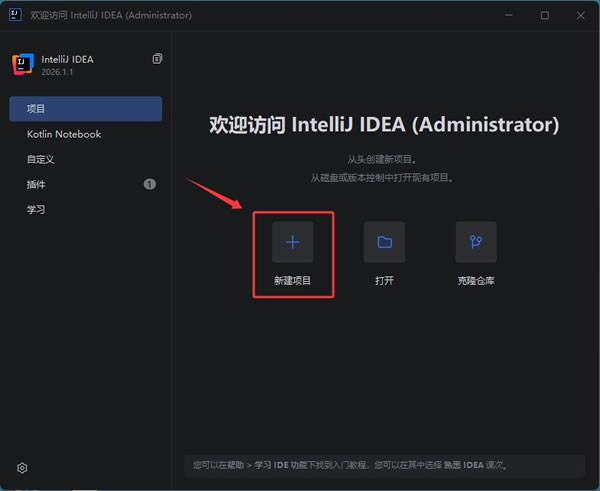Screen dimensions: 600x491
Task: Click the icon next to IntelliJ IDEA version
Action: [157, 59]
